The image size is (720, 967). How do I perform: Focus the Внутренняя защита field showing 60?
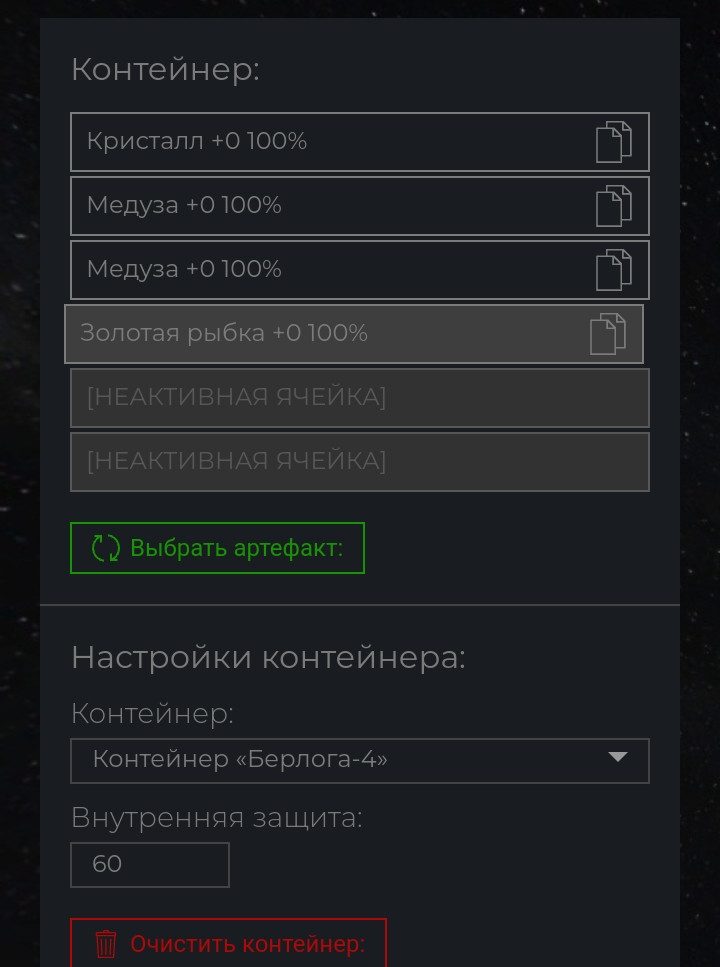coord(150,865)
